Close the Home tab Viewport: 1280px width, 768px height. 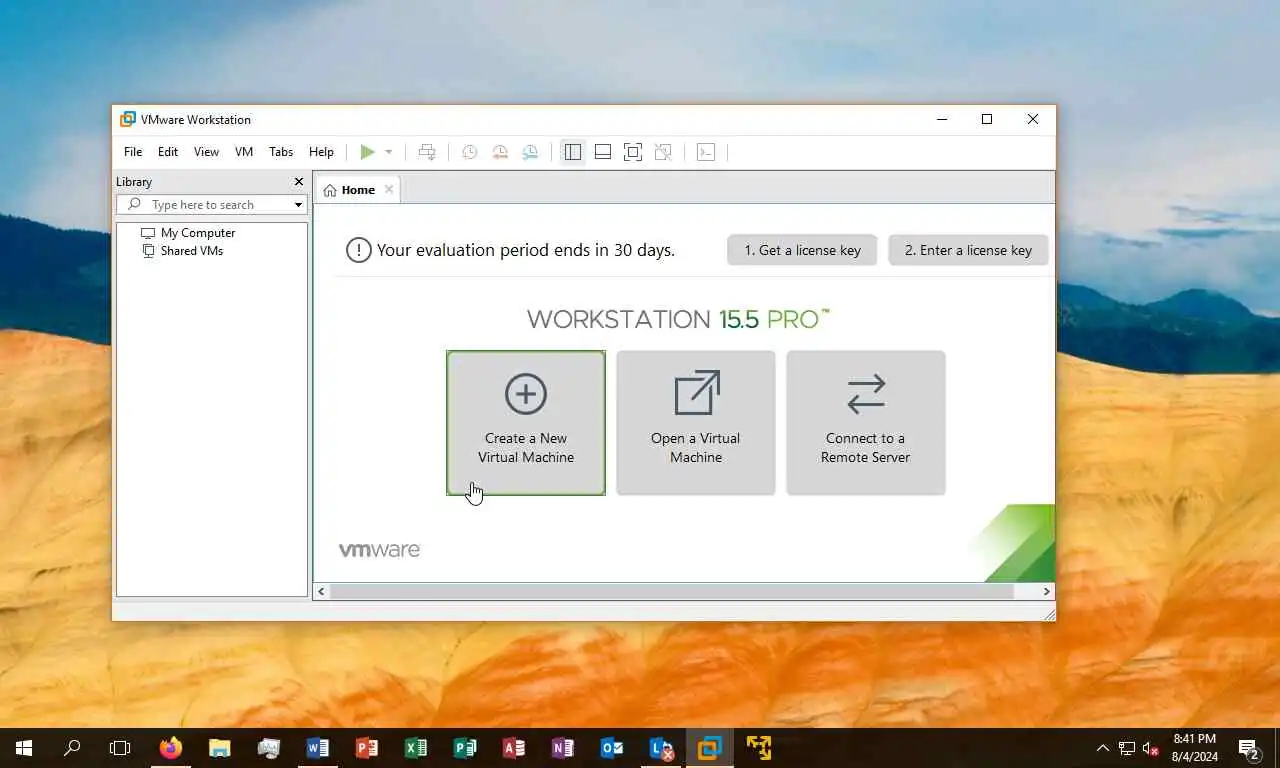point(389,189)
